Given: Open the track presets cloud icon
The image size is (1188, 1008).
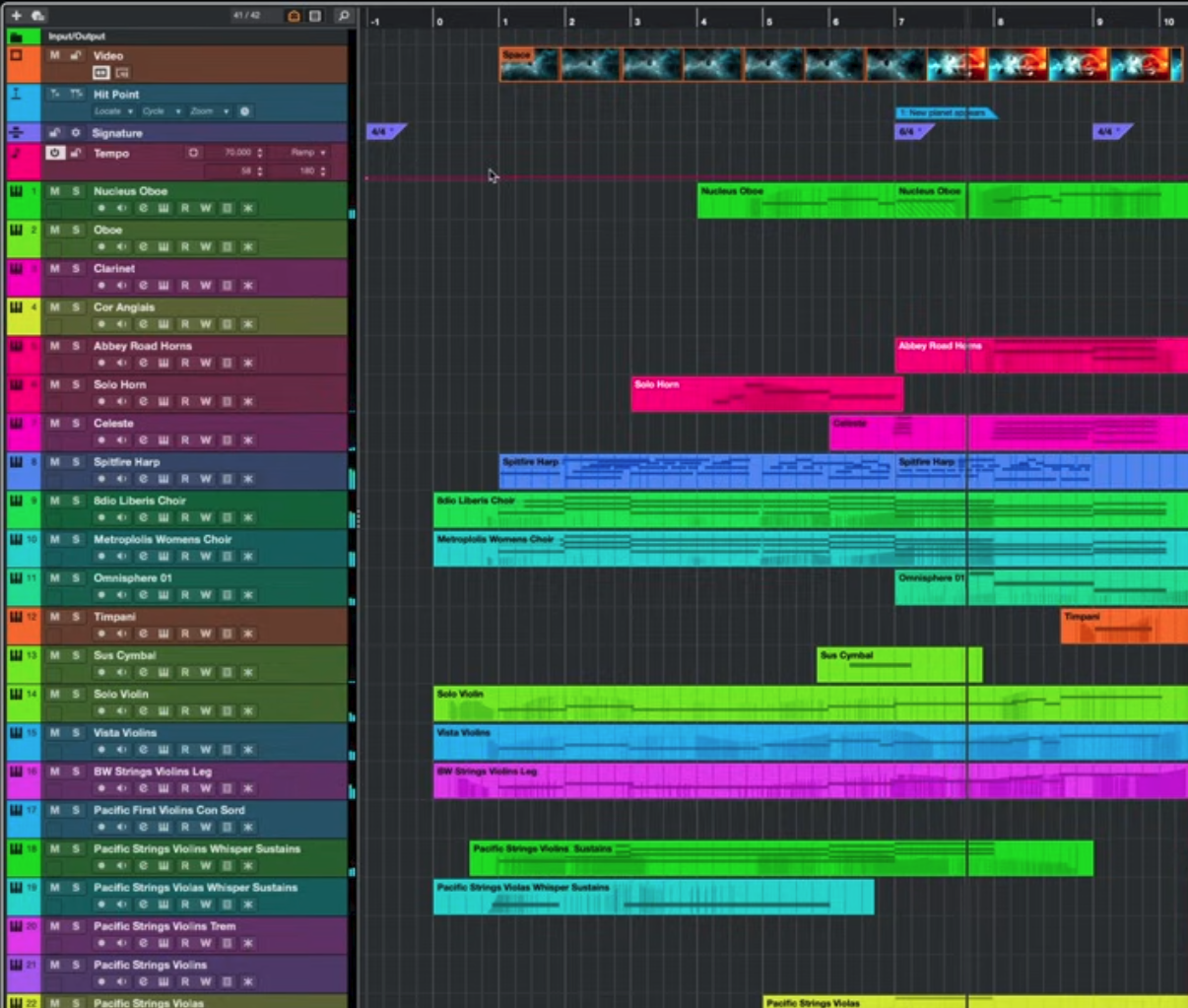Looking at the screenshot, I should (x=37, y=16).
